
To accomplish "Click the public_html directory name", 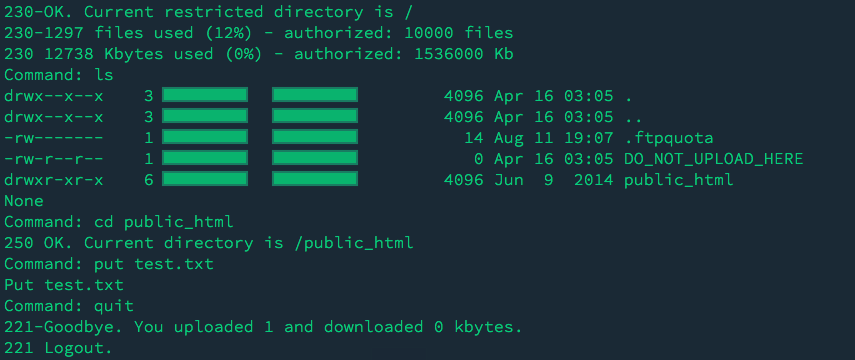I will pyautogui.click(x=678, y=179).
